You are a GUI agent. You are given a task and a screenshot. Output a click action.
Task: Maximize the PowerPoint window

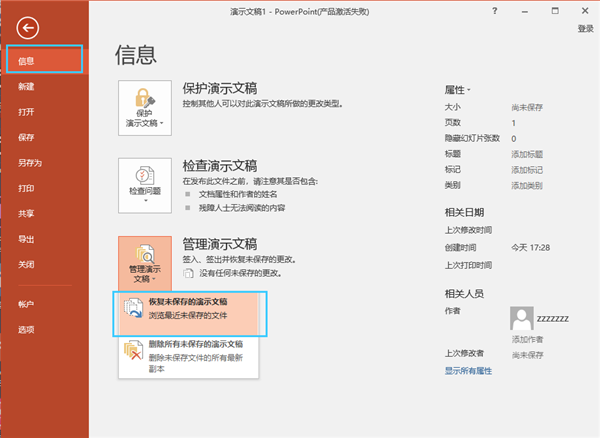555,11
